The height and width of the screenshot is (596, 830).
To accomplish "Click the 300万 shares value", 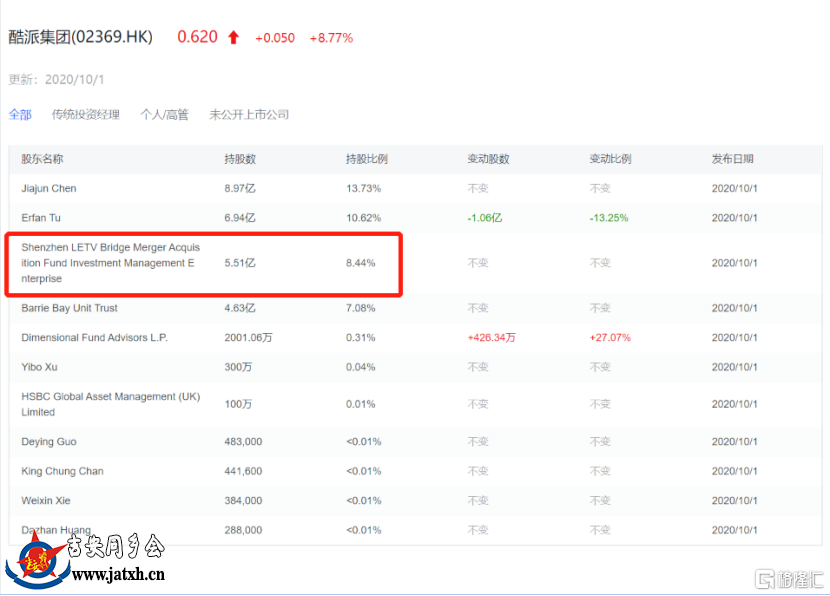I will (x=238, y=367).
